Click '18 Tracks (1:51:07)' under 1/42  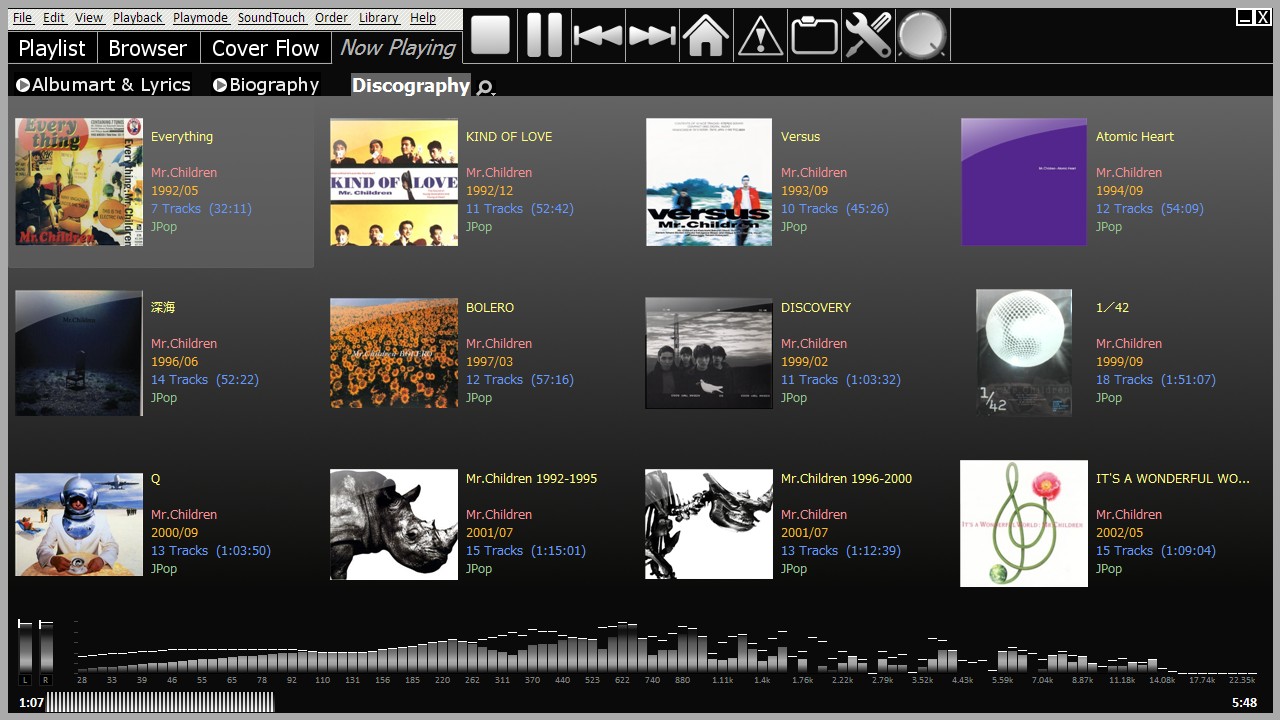pos(1156,380)
